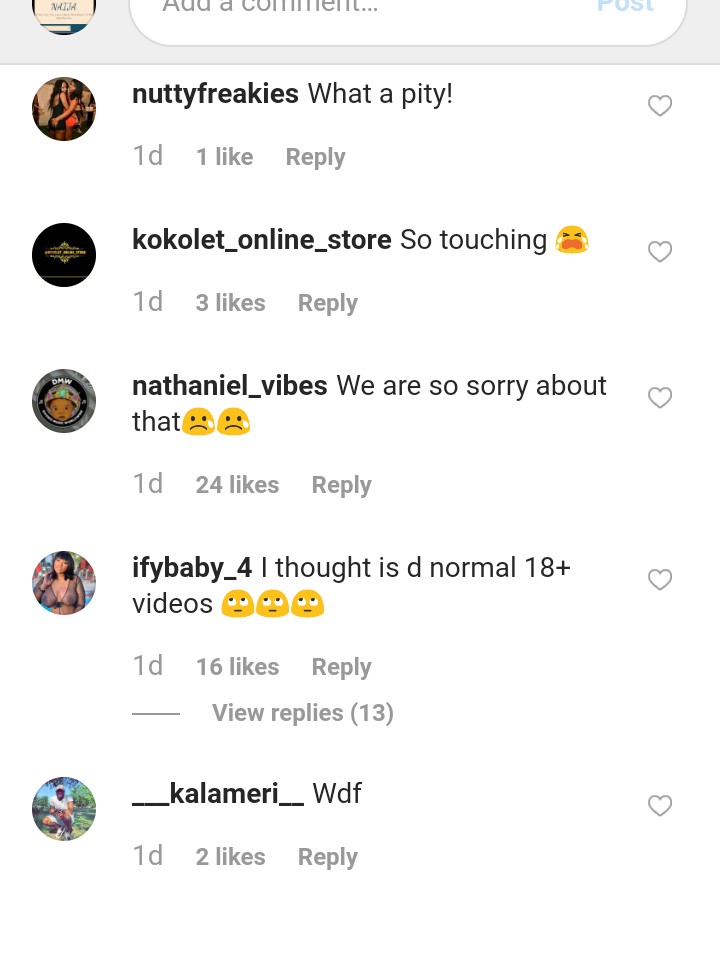This screenshot has width=720, height=961.
Task: Open kokolet_online_store avatar
Action: [x=64, y=255]
